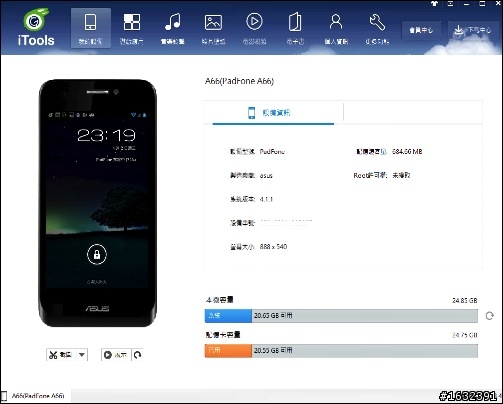Screen dimensions: 503x404
Task: Click the 23:19 clock on phone preview
Action: (x=107, y=135)
